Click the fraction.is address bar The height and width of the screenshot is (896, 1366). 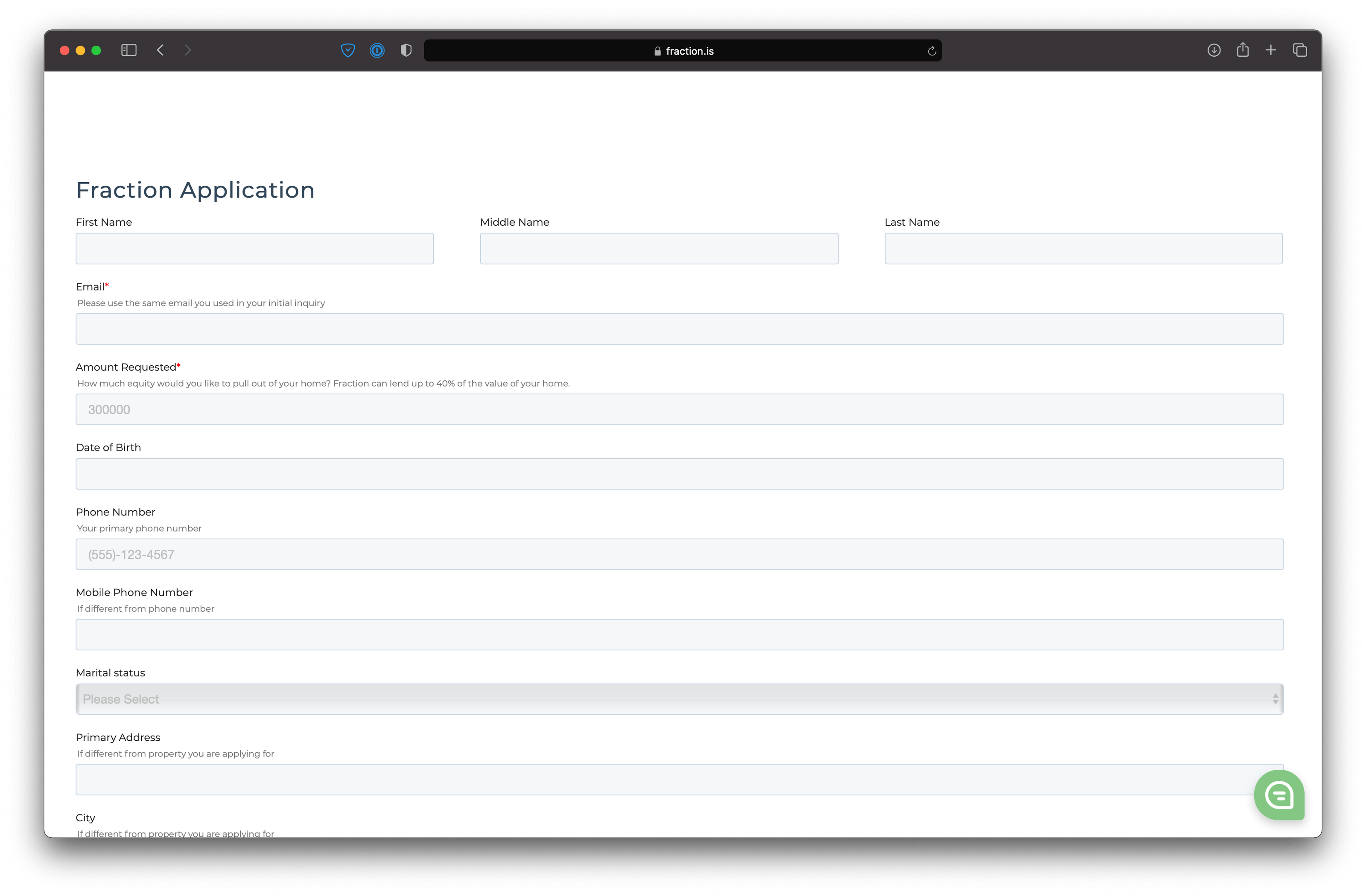(683, 50)
